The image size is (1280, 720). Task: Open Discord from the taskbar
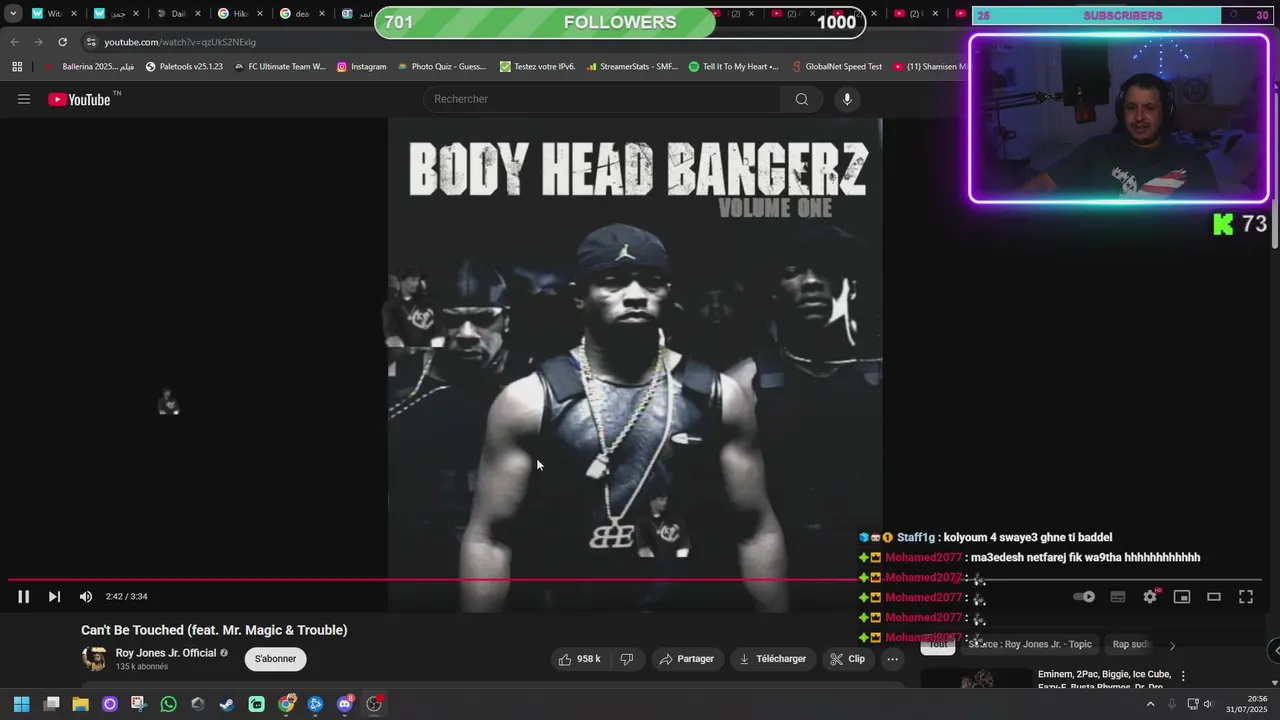click(x=345, y=704)
